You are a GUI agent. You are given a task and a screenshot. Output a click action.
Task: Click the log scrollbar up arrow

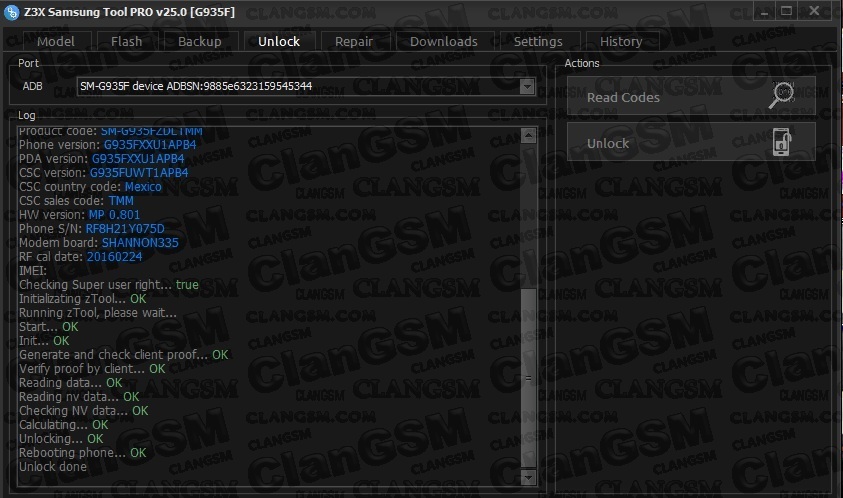point(528,136)
